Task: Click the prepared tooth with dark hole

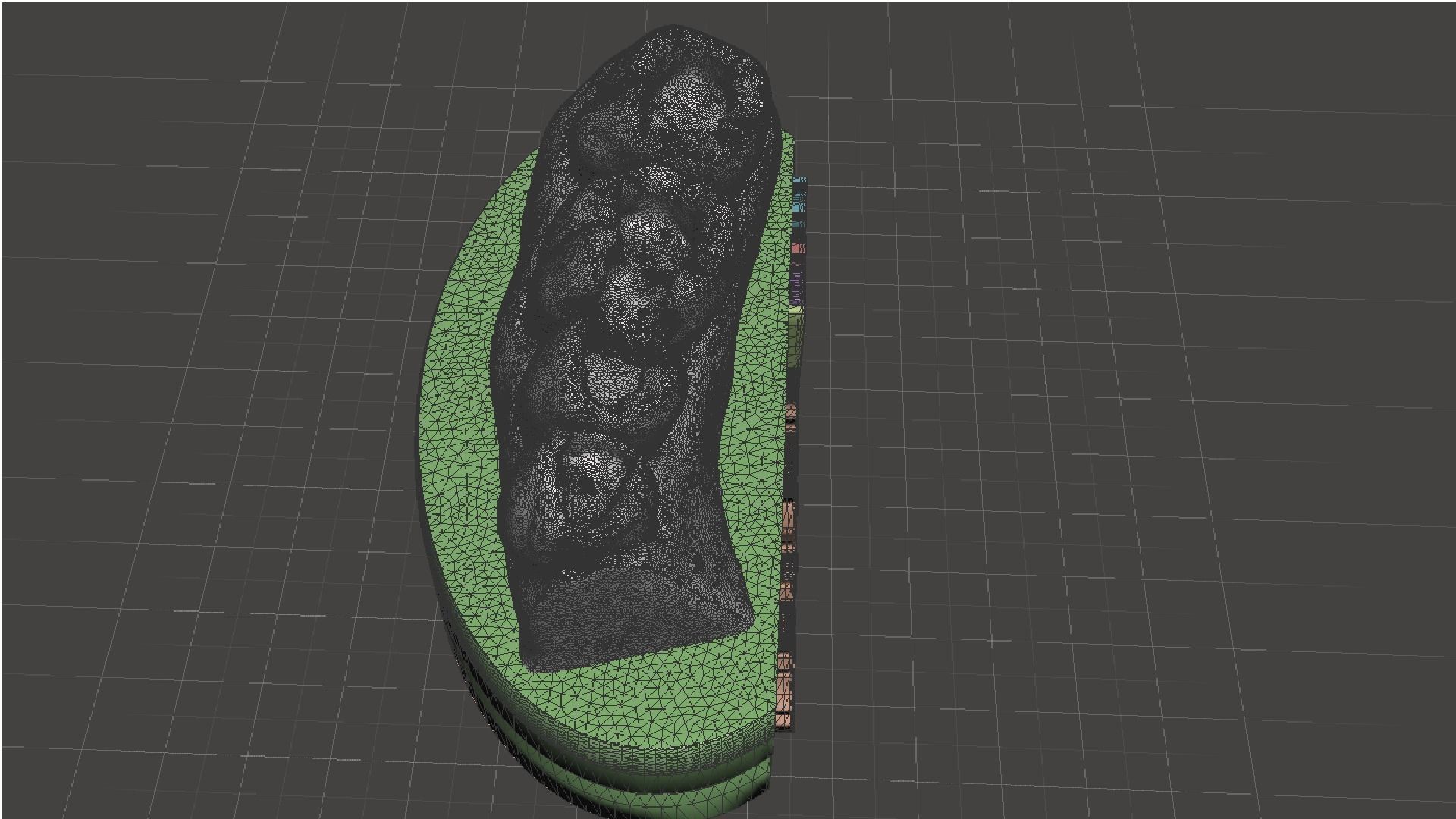Action: click(x=588, y=482)
